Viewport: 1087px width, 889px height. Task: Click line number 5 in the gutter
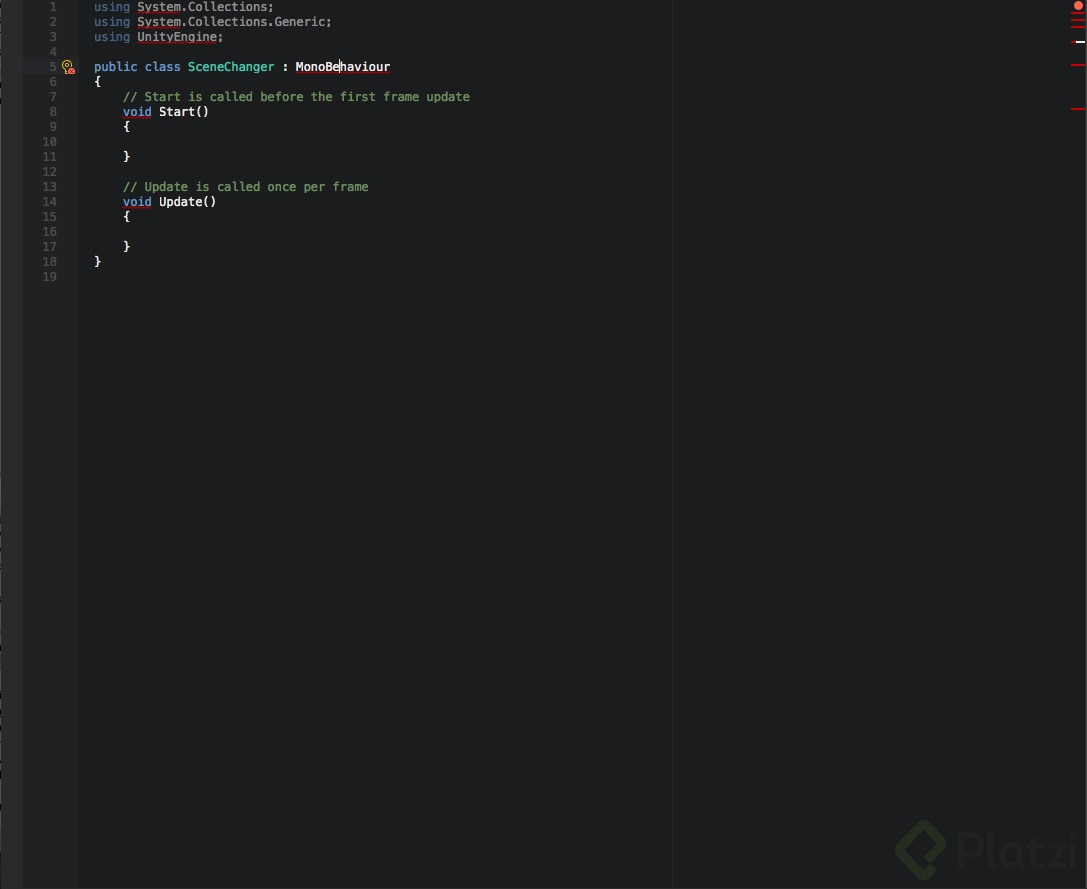[x=53, y=67]
